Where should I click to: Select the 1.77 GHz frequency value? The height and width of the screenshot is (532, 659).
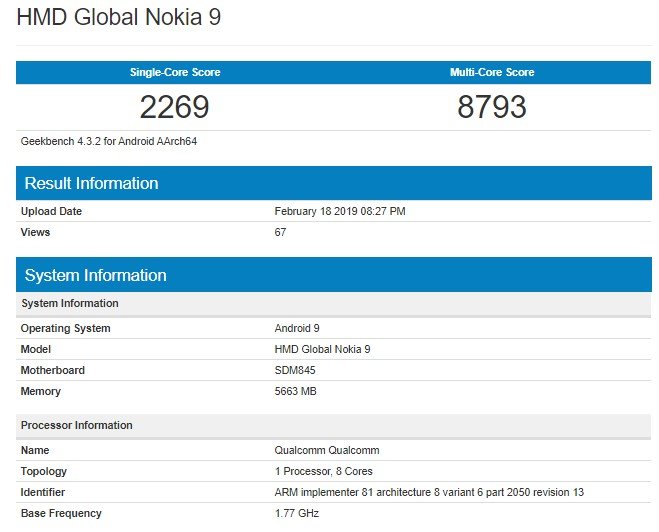click(297, 513)
